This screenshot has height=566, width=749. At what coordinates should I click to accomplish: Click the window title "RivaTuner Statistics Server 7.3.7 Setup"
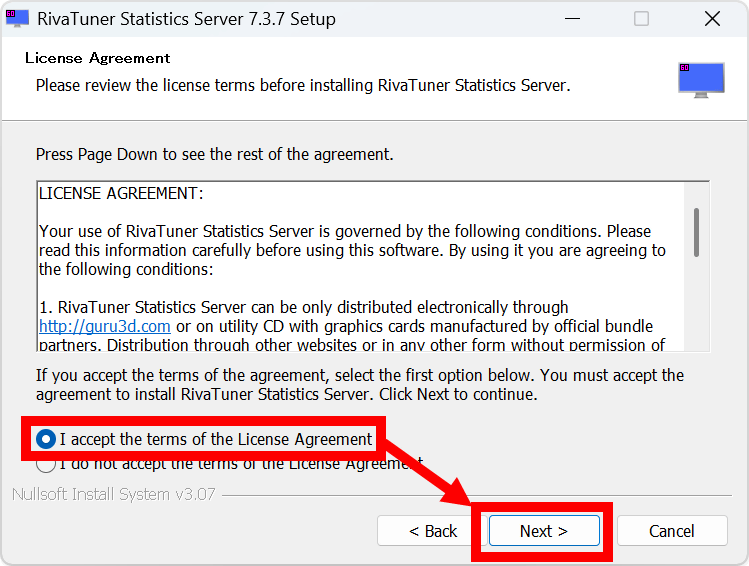(x=186, y=19)
